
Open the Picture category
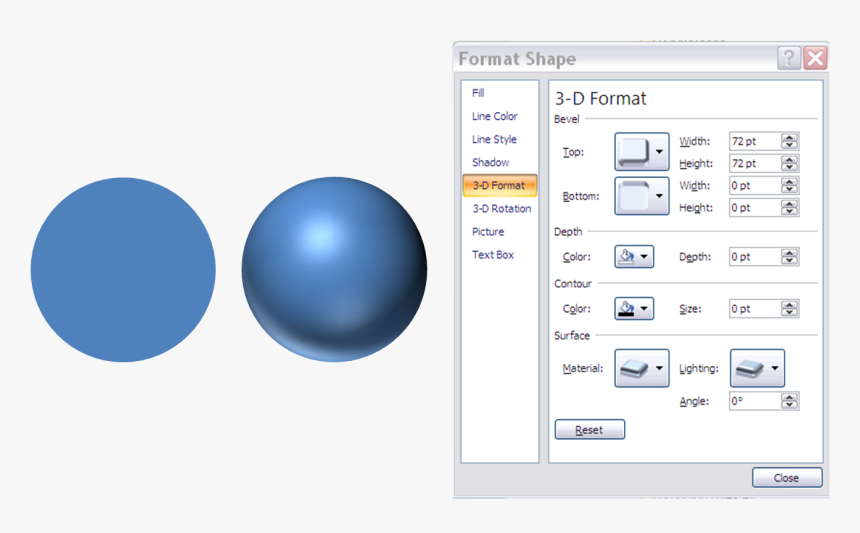[488, 231]
